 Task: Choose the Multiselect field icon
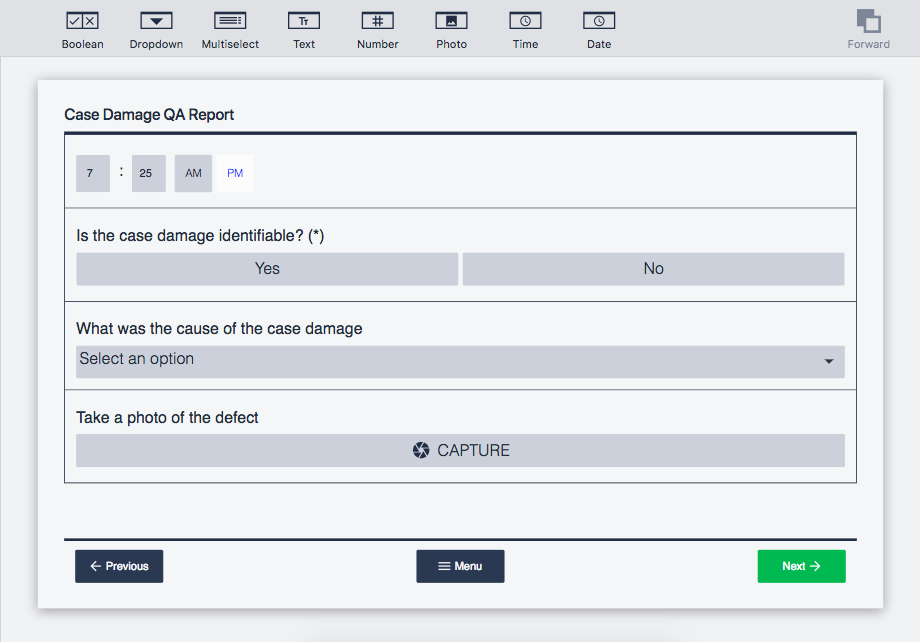[x=230, y=21]
